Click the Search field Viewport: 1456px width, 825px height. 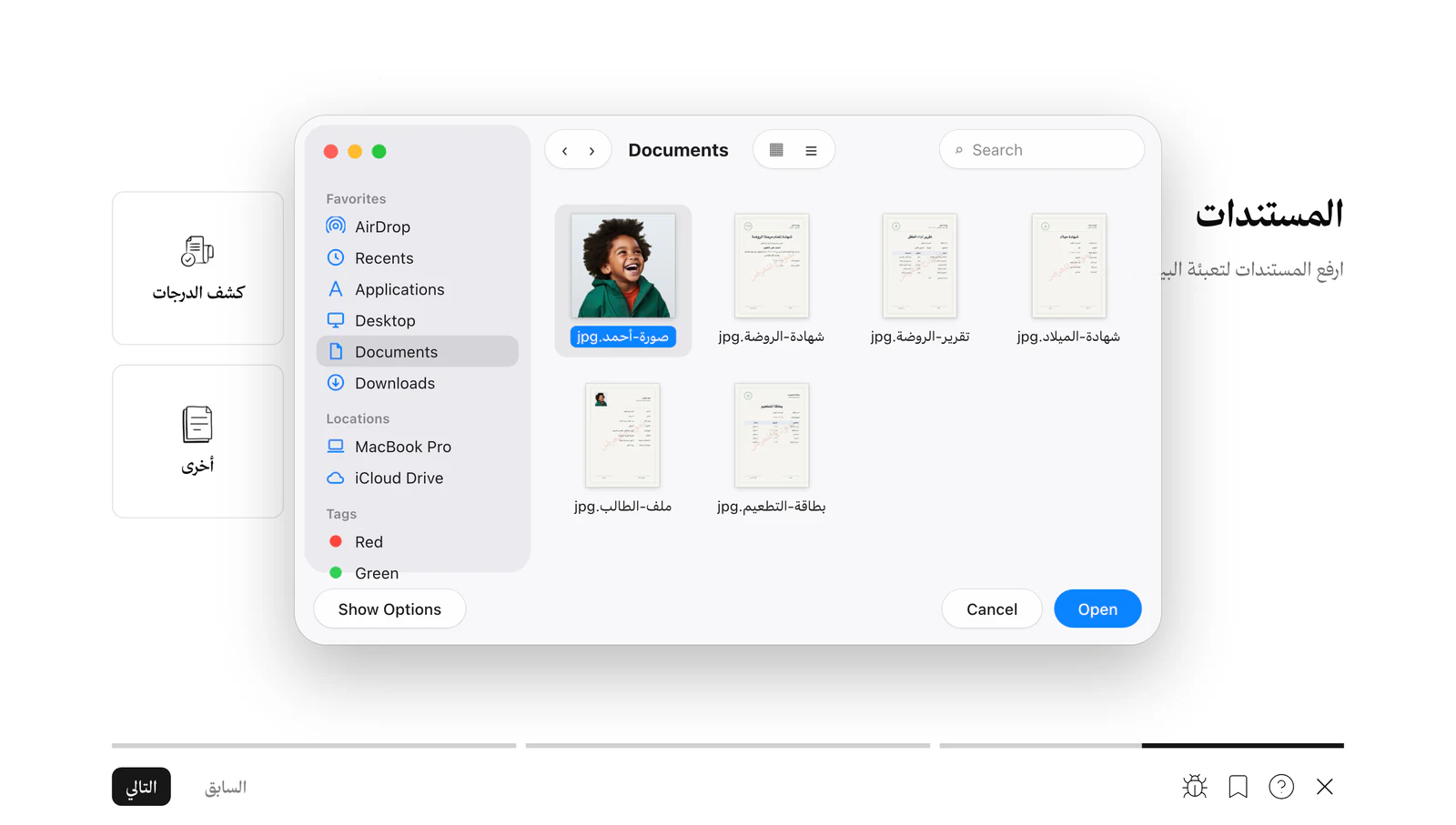tap(1041, 150)
